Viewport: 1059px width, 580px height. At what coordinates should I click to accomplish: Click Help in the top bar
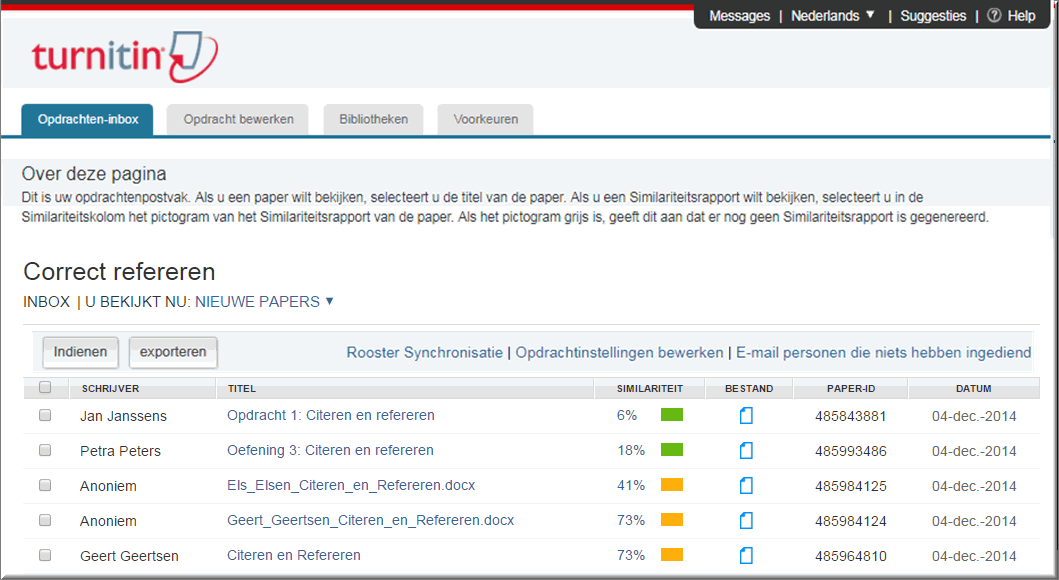pos(1021,16)
